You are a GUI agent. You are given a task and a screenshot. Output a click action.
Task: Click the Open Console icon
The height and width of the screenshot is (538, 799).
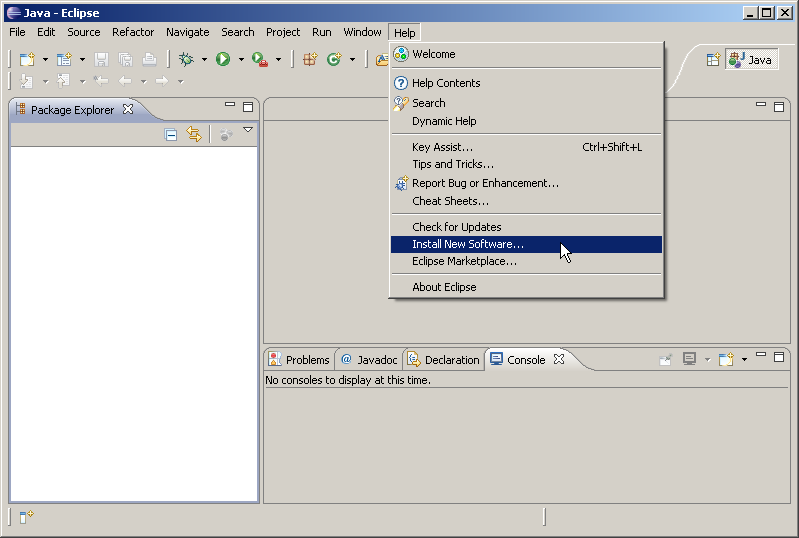coord(726,360)
